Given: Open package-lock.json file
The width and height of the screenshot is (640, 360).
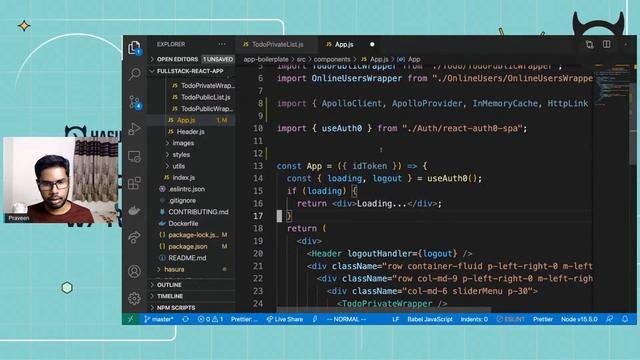Looking at the screenshot, I should 192,235.
